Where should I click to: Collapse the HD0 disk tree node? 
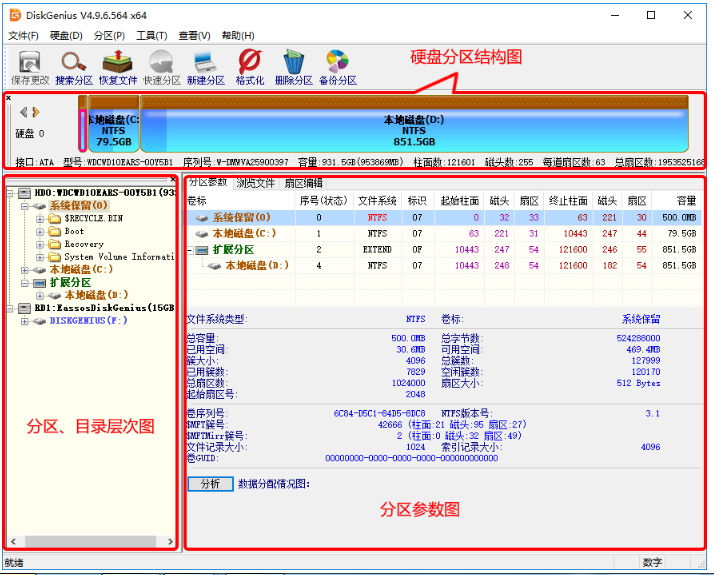point(10,193)
